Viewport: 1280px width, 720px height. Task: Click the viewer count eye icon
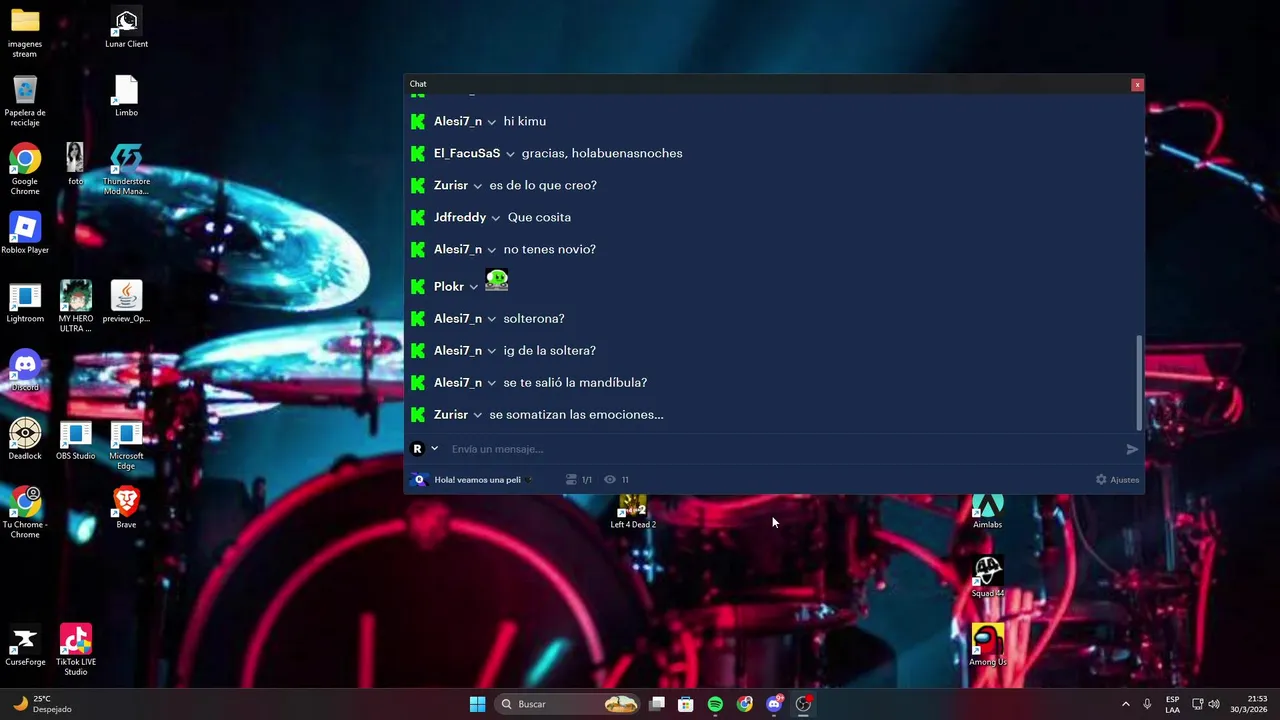[x=610, y=480]
